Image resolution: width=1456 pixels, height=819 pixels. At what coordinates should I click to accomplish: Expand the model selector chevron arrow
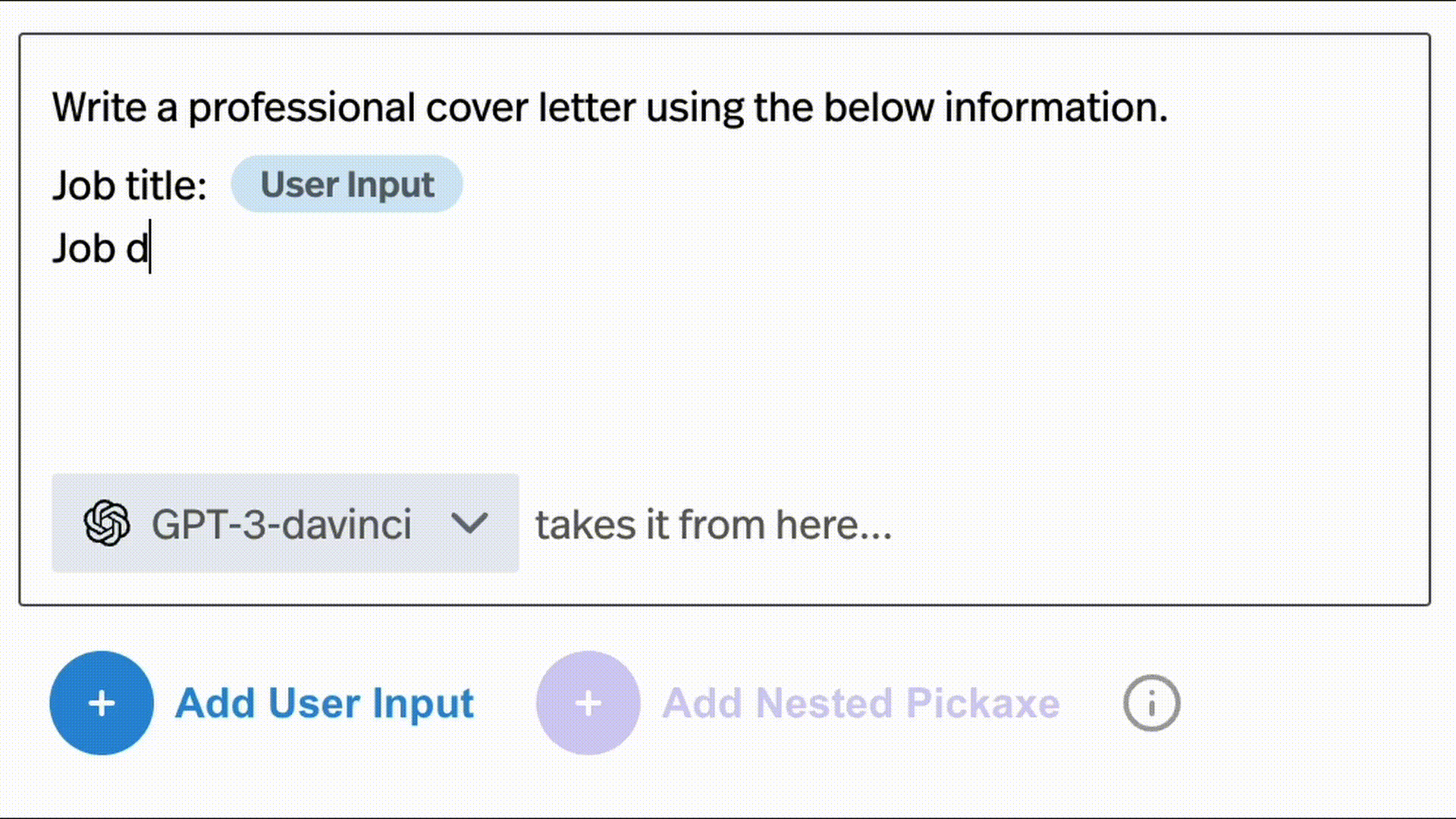(469, 523)
